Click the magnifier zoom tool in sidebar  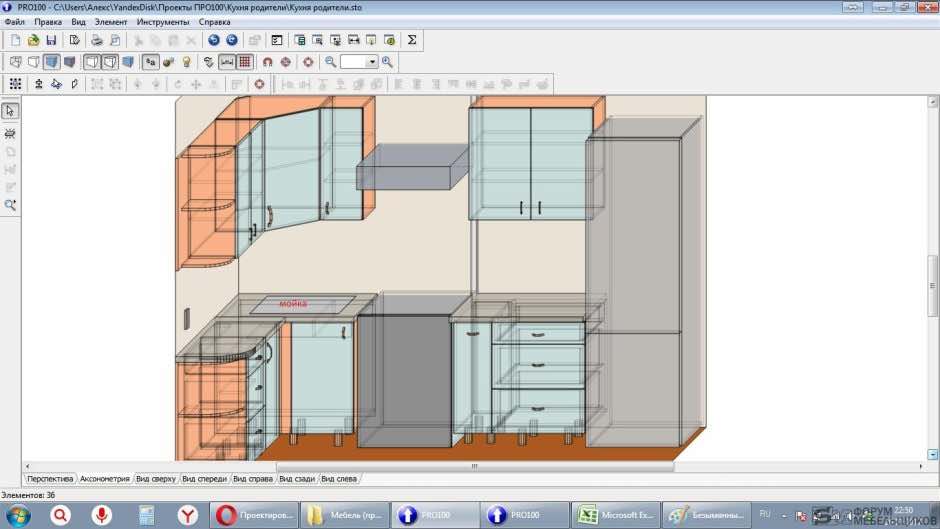point(10,205)
